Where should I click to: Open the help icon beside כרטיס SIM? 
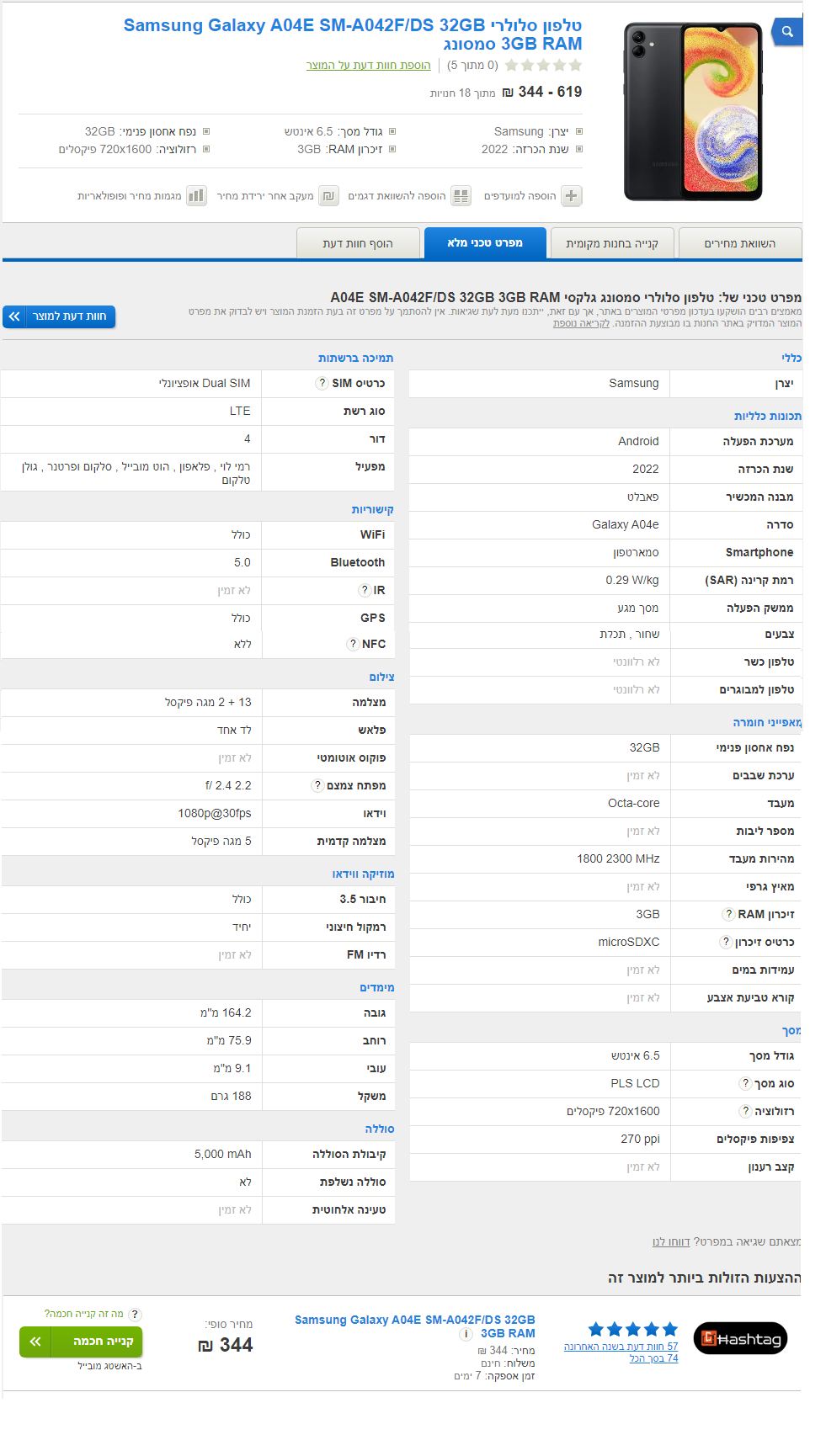tap(322, 383)
